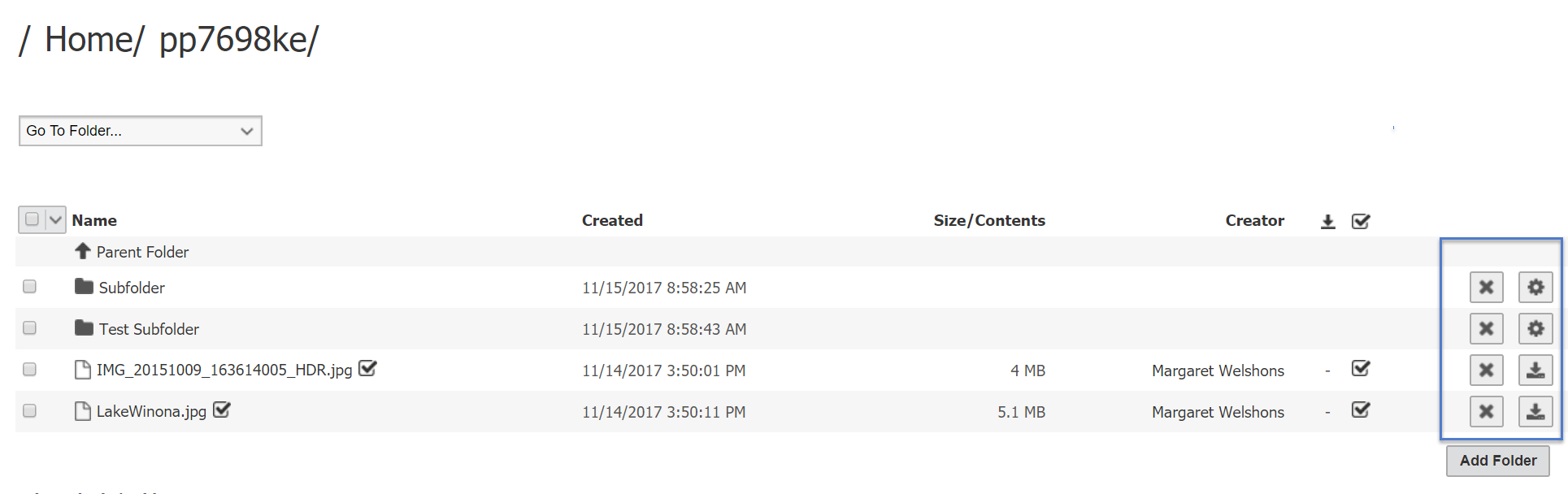Delete the Subfolder row with X icon
Image resolution: width=1568 pixels, height=494 pixels.
tap(1486, 287)
